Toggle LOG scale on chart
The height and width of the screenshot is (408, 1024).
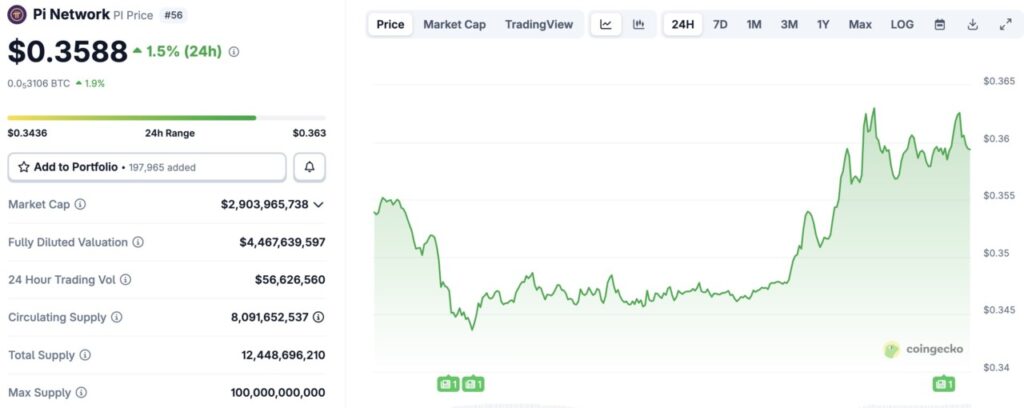tap(902, 24)
